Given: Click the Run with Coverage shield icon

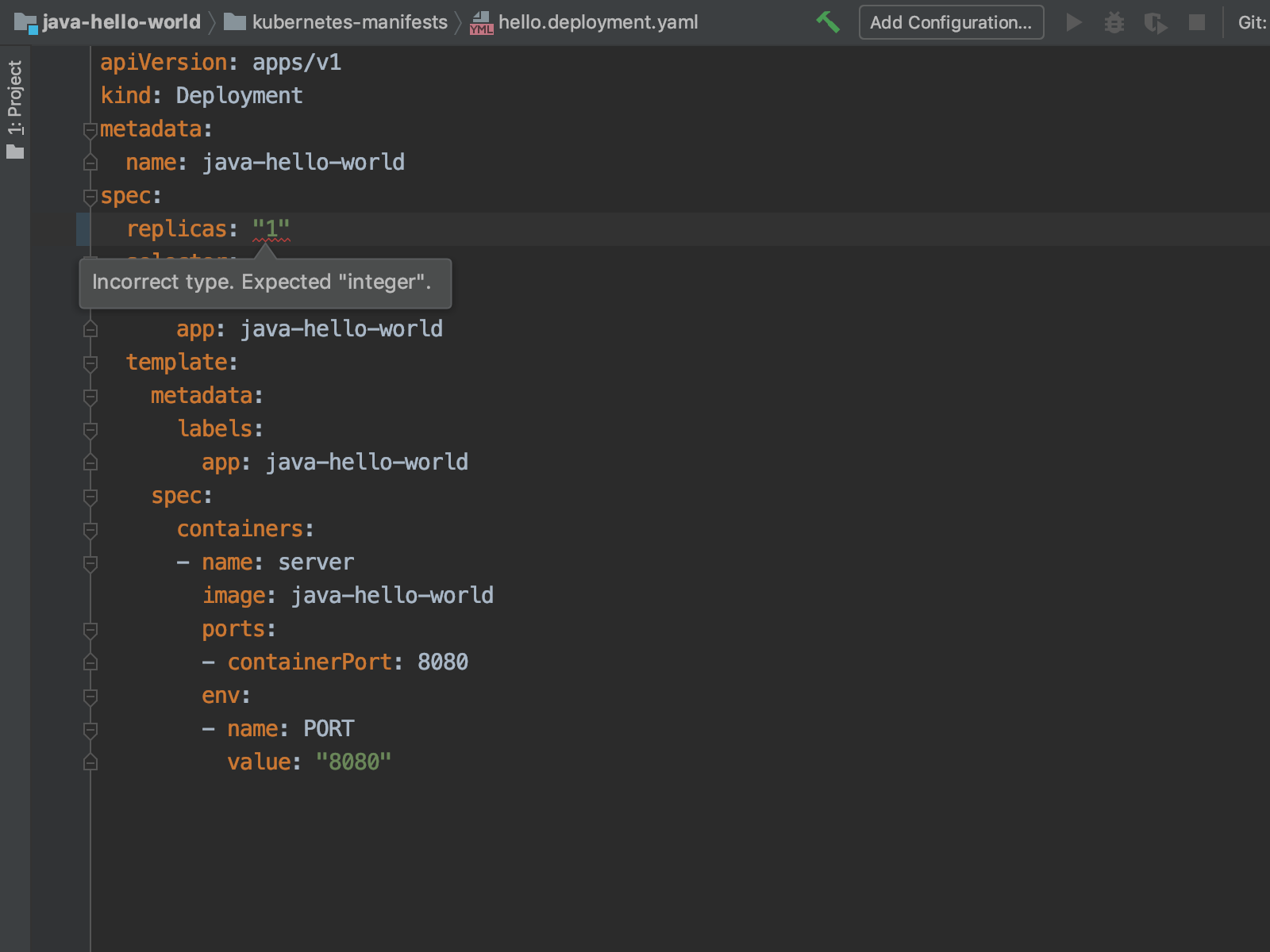Looking at the screenshot, I should pyautogui.click(x=1156, y=21).
